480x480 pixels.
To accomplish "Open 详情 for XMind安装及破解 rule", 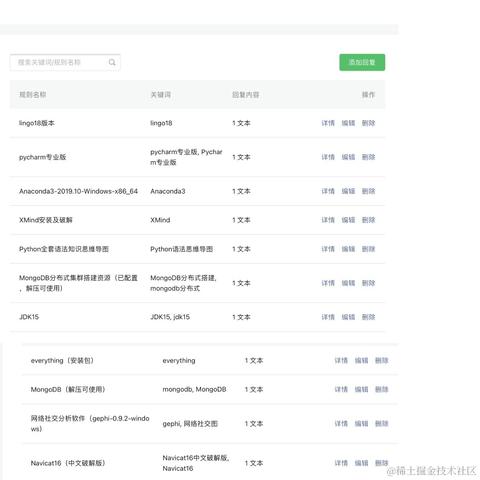I will click(328, 220).
